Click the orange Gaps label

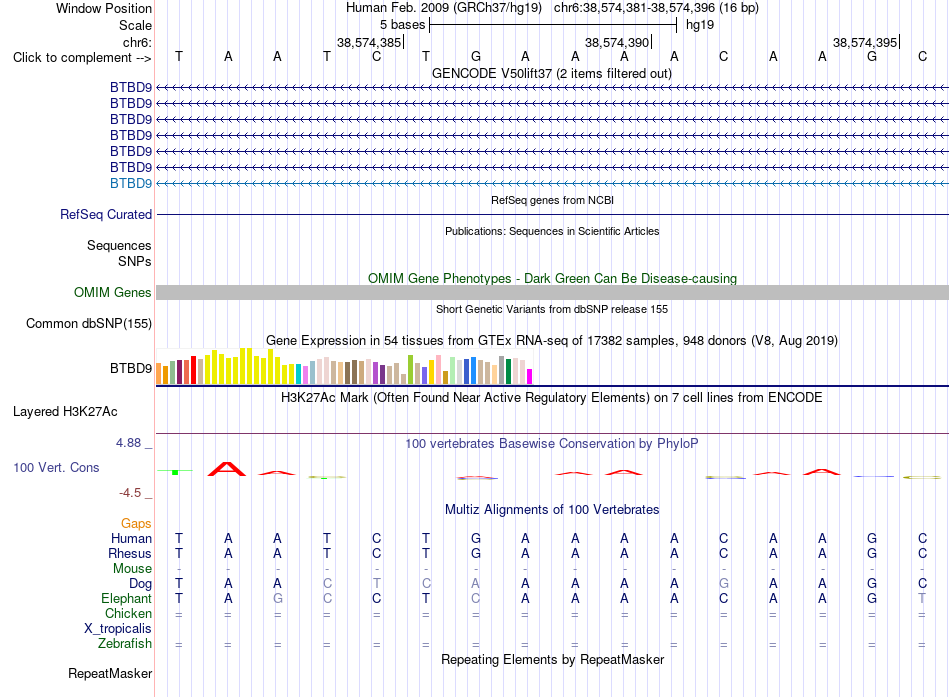136,523
